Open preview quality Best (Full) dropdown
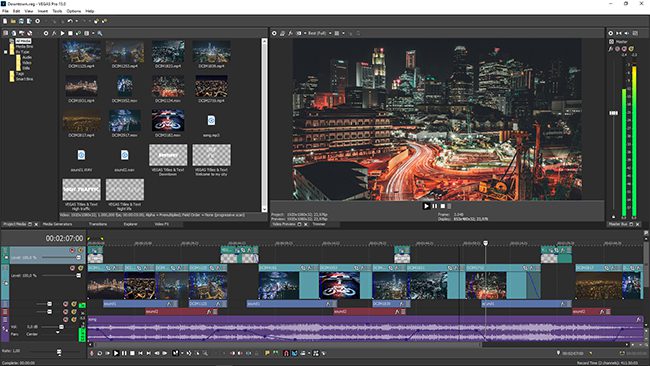The image size is (650, 366). click(x=319, y=33)
